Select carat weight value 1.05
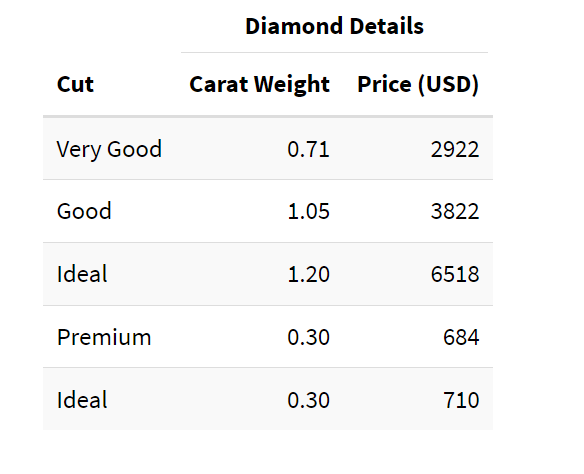 (x=308, y=211)
